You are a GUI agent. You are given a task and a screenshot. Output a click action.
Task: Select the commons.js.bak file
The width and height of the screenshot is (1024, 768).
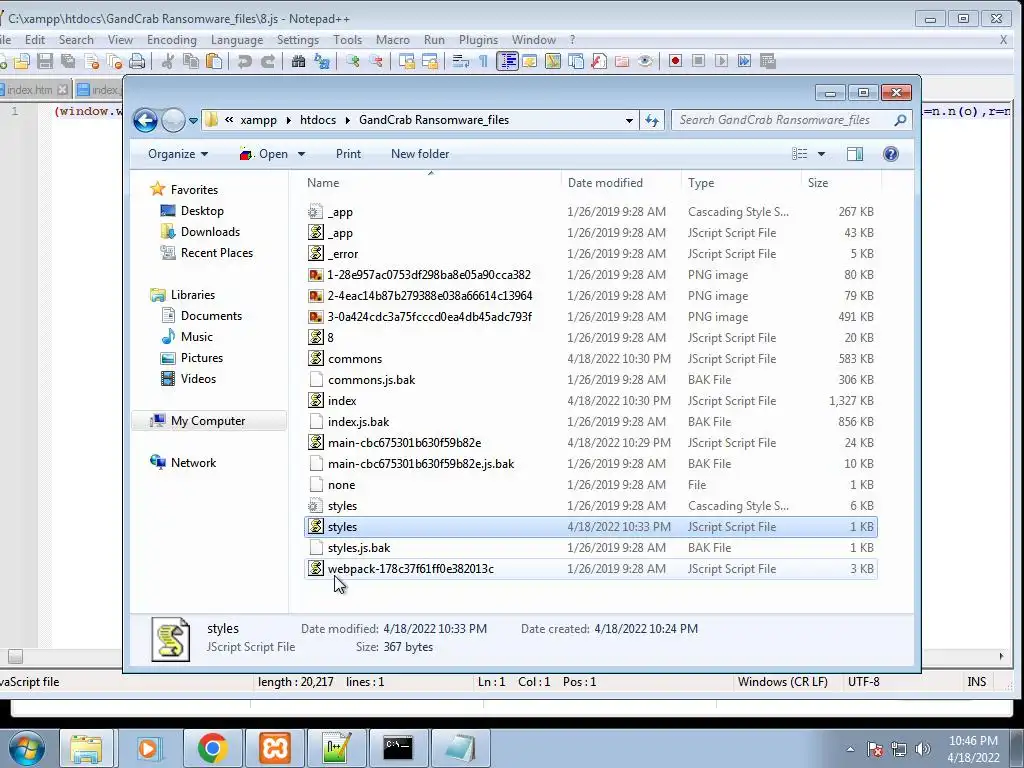pyautogui.click(x=590, y=380)
